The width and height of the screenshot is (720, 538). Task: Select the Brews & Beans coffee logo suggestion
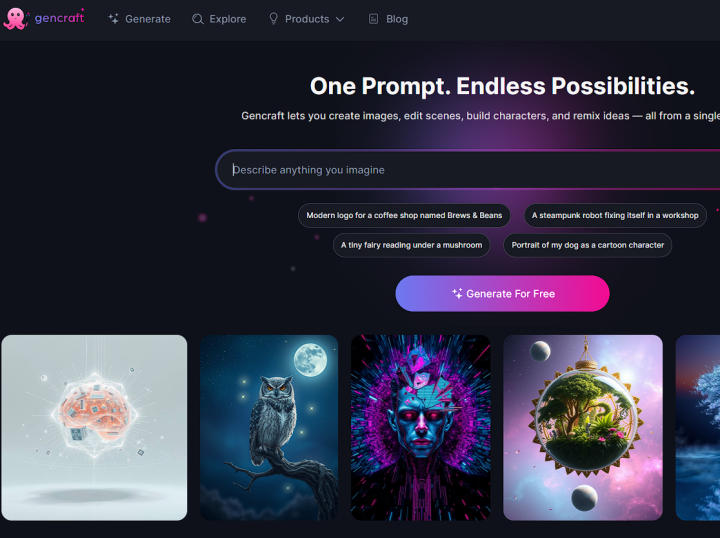point(404,215)
